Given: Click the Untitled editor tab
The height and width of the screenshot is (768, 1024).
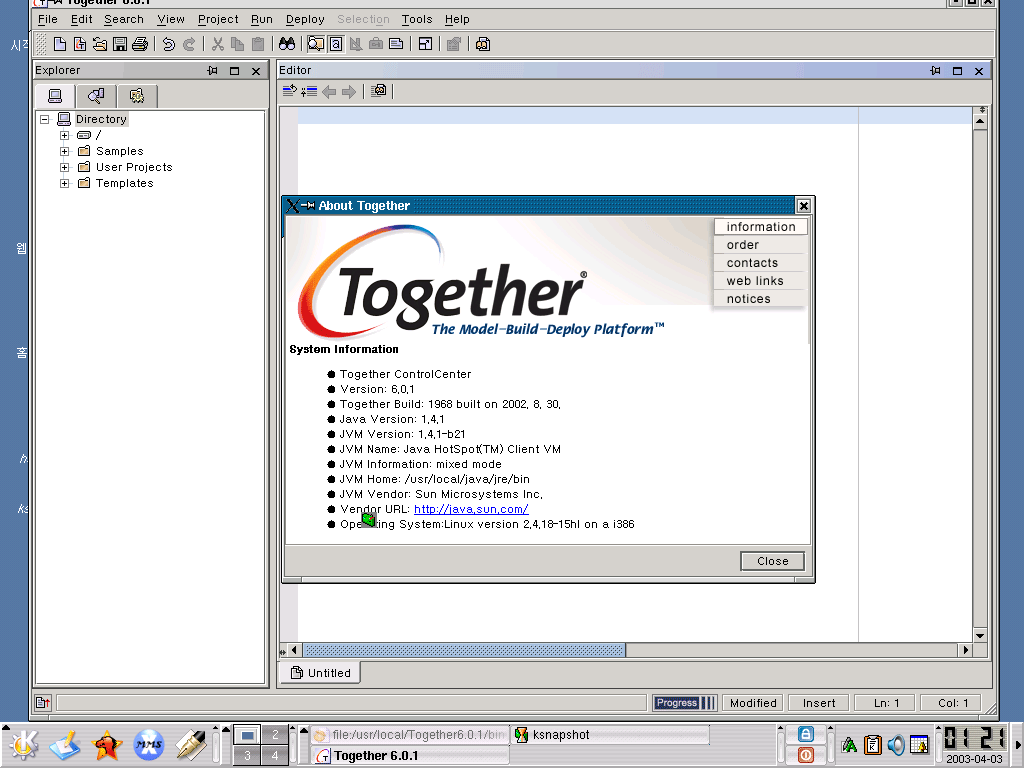Looking at the screenshot, I should (x=321, y=673).
